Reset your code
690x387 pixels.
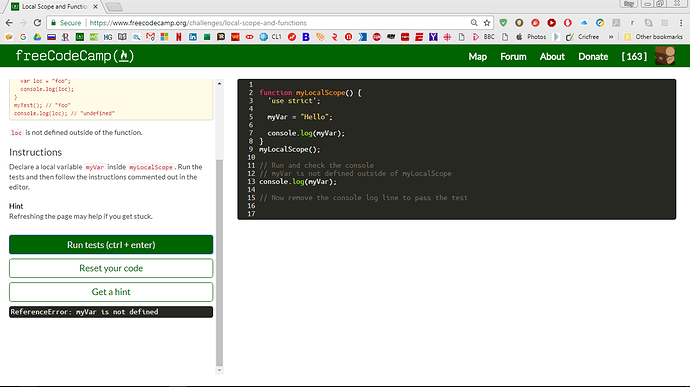[111, 268]
